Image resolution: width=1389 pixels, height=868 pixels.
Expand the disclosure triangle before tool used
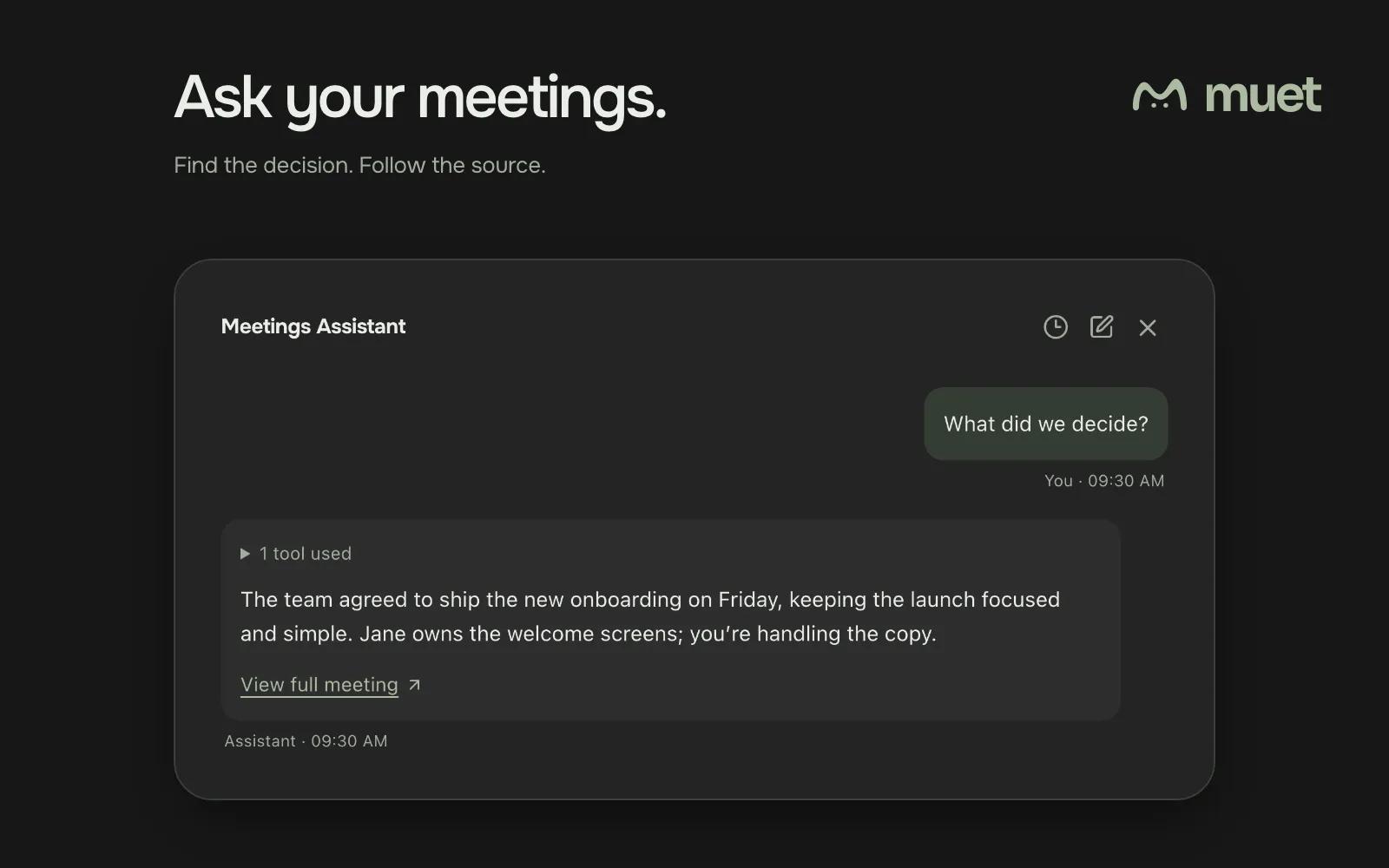pyautogui.click(x=245, y=554)
